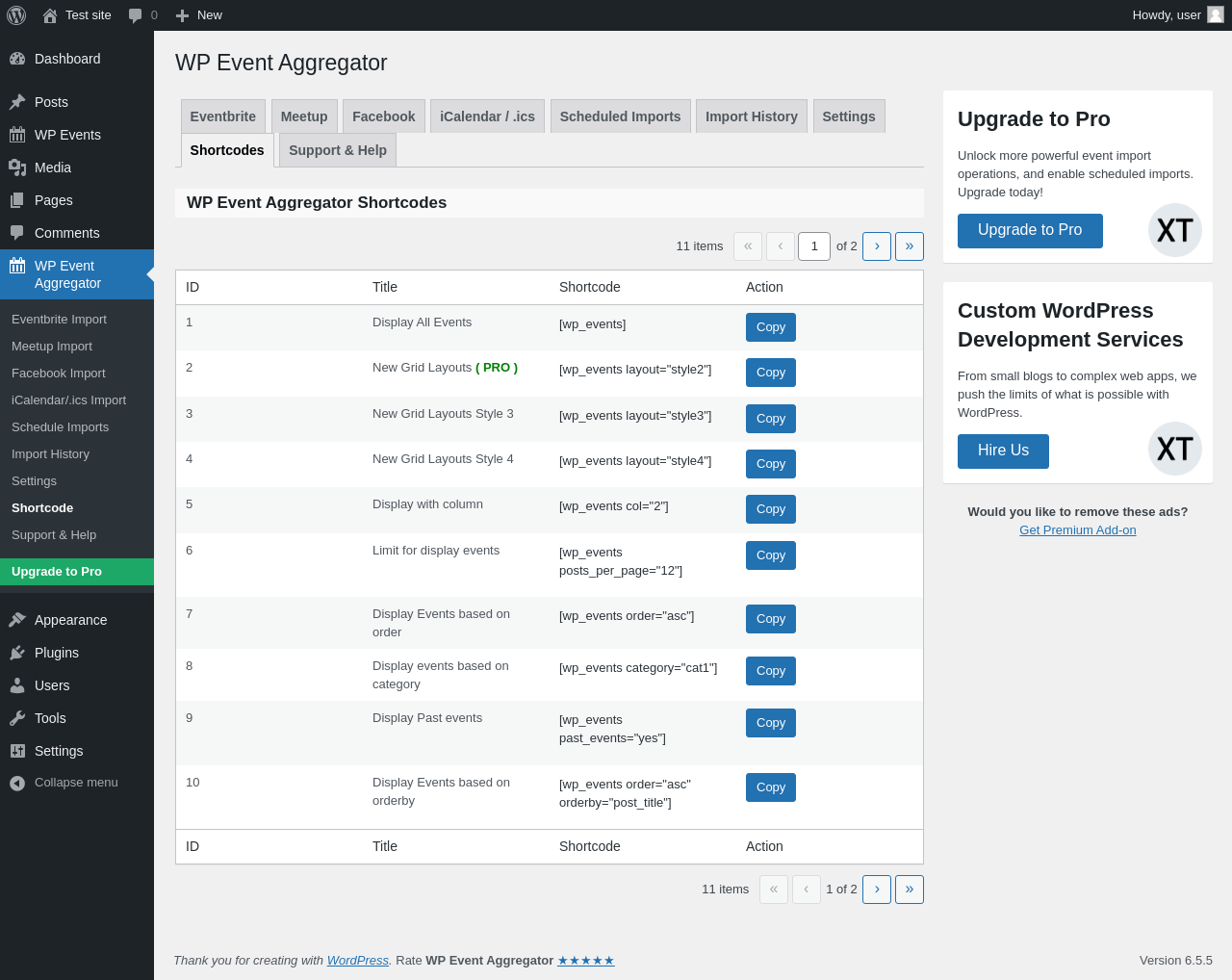
Task: Go to next page using bottom pagination arrow
Action: pyautogui.click(x=877, y=890)
